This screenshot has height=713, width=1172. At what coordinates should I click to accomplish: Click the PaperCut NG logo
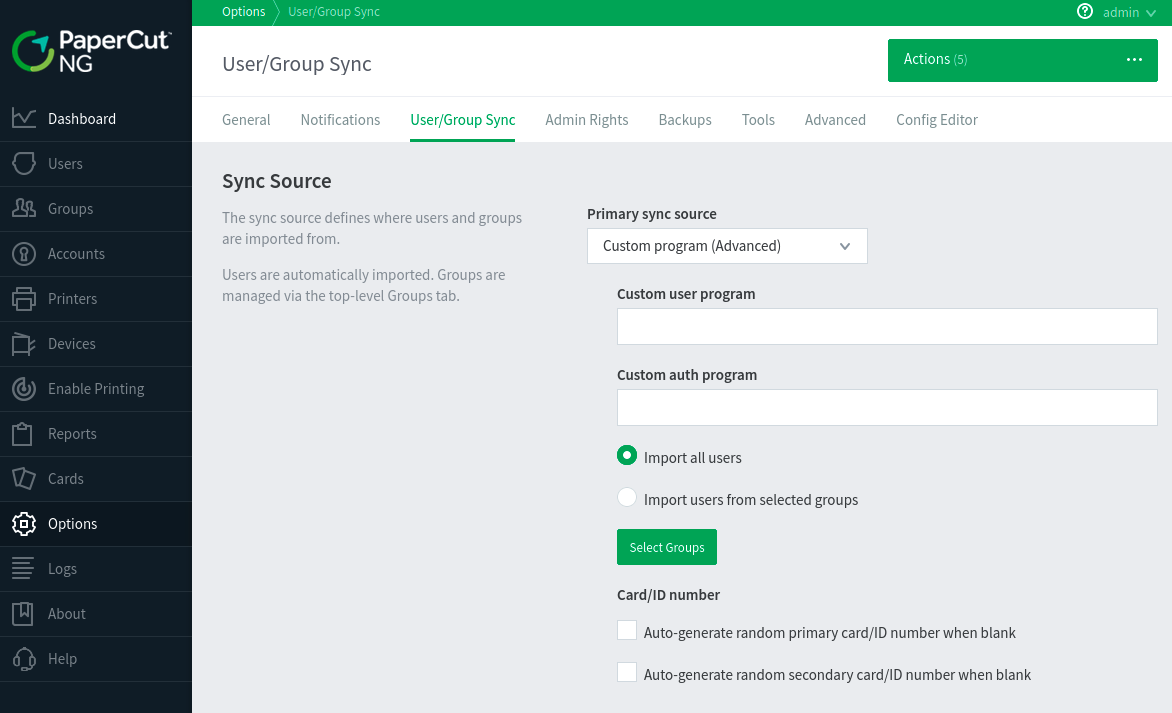tap(91, 52)
